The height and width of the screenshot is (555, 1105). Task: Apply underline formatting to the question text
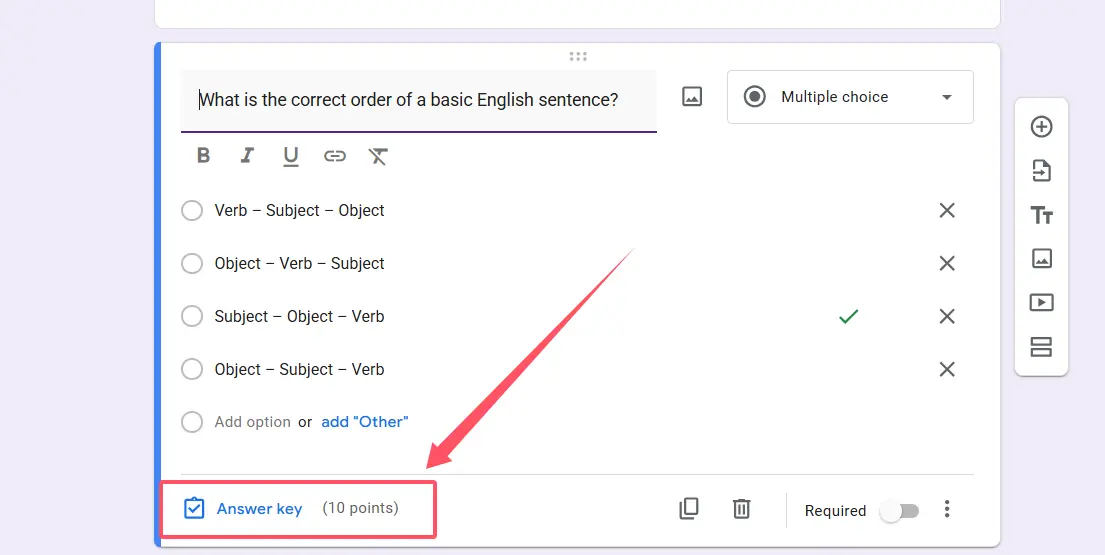click(x=291, y=156)
